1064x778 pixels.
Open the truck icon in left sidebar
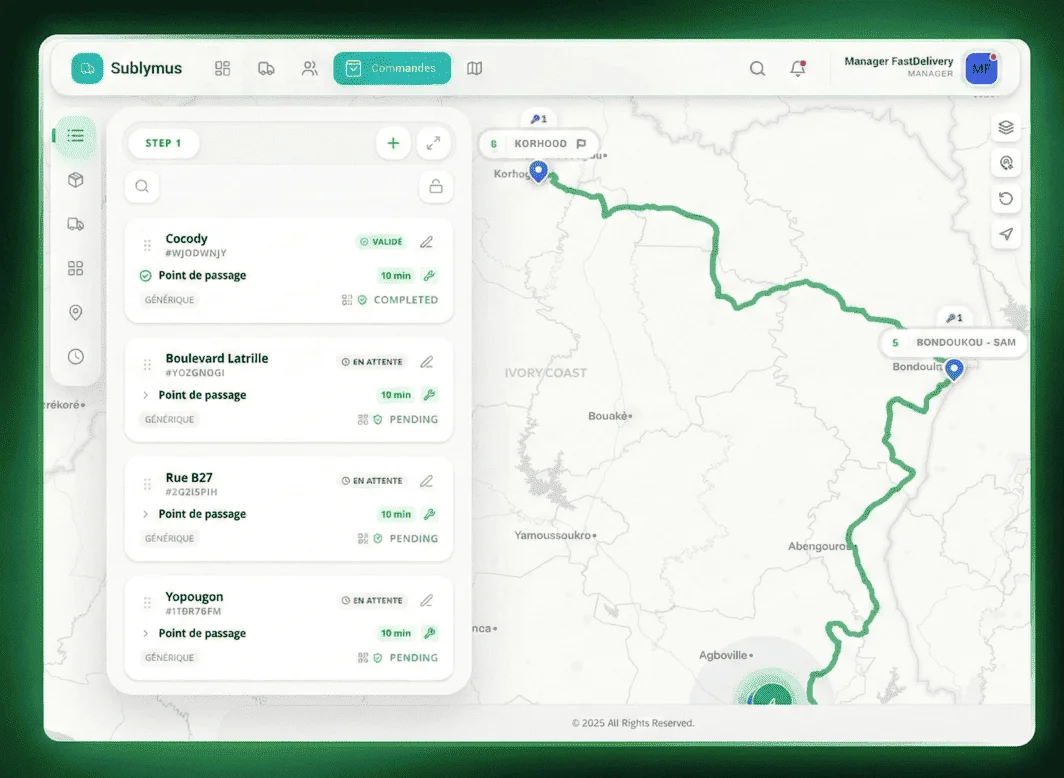[x=75, y=224]
